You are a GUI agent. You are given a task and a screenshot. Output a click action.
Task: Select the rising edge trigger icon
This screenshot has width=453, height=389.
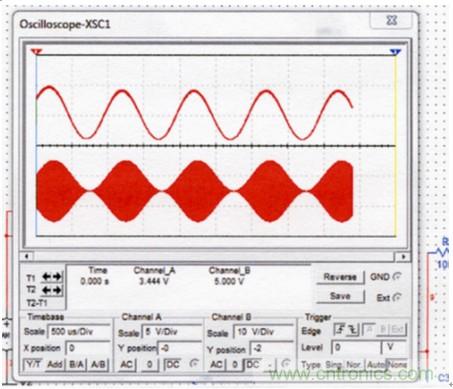point(340,330)
